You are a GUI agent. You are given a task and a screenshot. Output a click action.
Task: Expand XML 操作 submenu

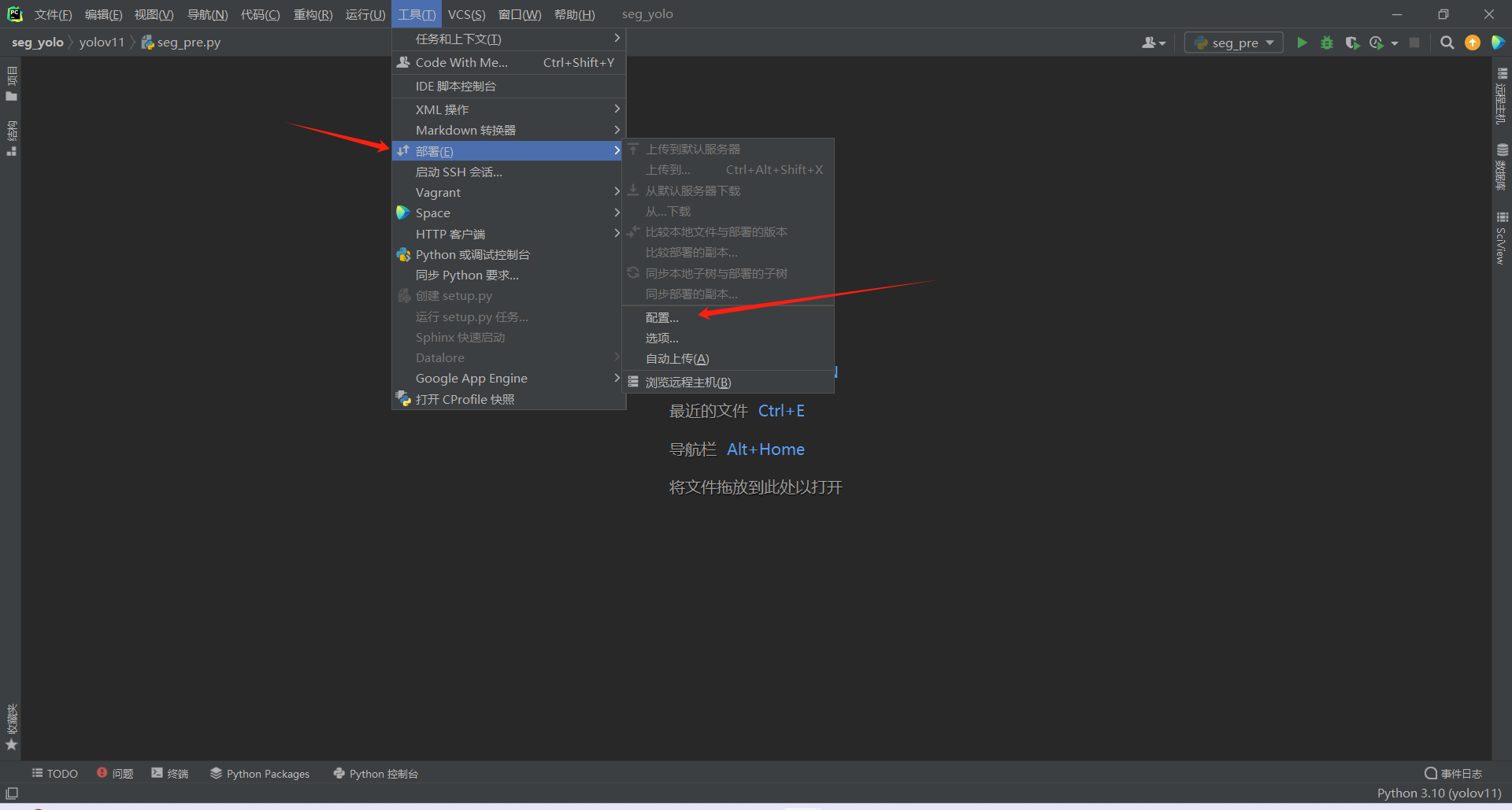[509, 109]
